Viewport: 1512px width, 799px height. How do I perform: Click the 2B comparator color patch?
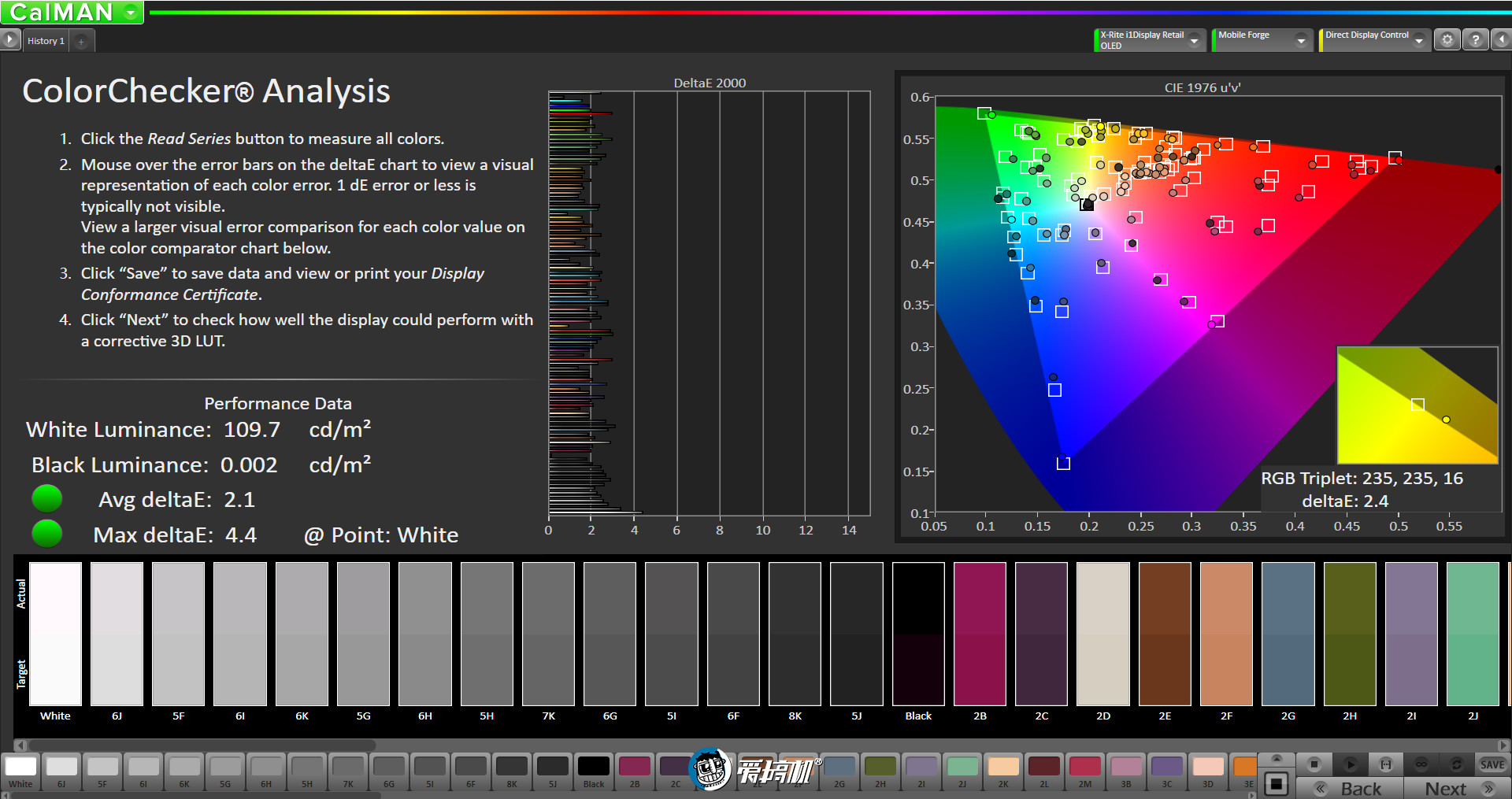980,634
